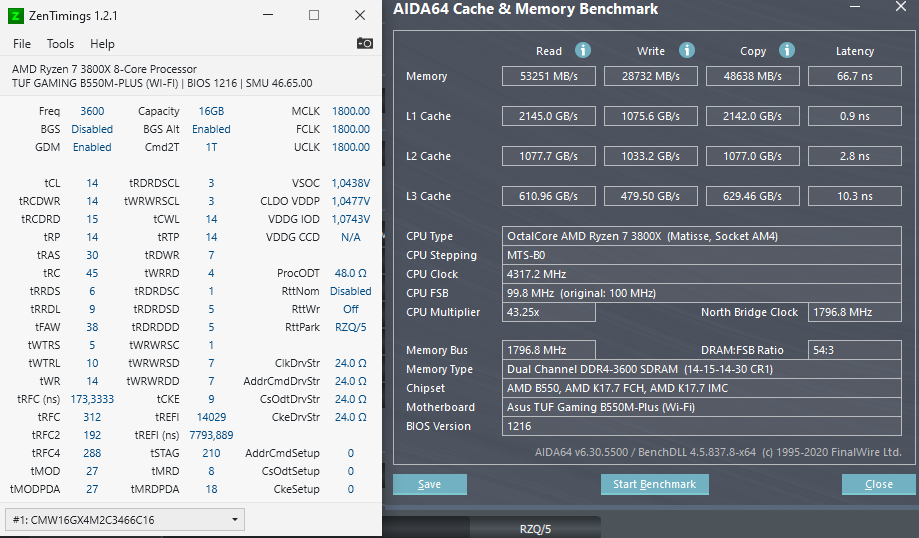Viewport: 919px width, 538px height.
Task: Click the DRAM:FSB Ratio field 54:3
Action: [855, 350]
